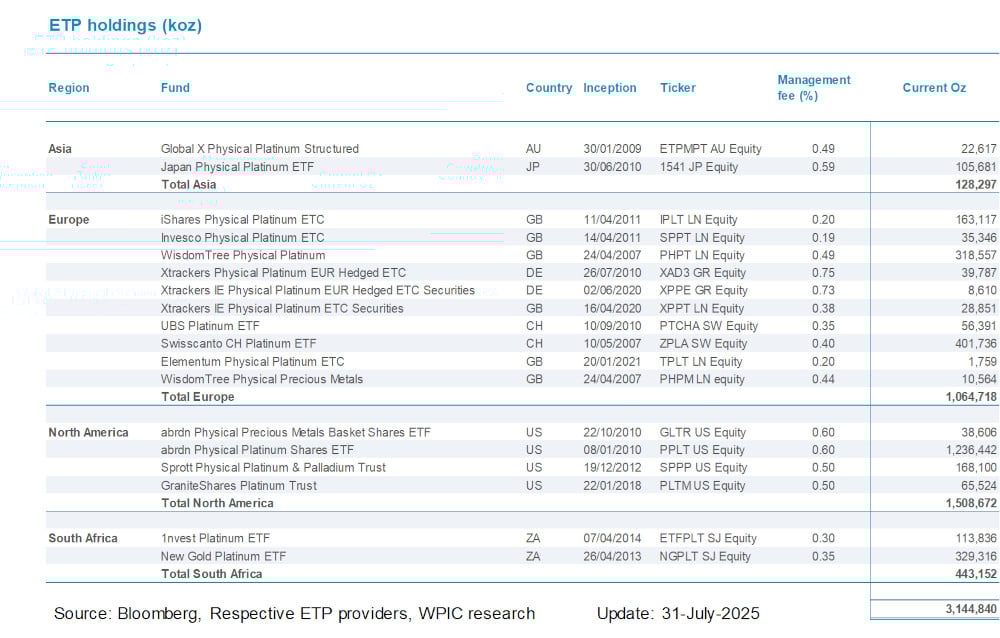The width and height of the screenshot is (1000, 638).
Task: Click the SPPP US Equity ticker
Action: coord(702,468)
